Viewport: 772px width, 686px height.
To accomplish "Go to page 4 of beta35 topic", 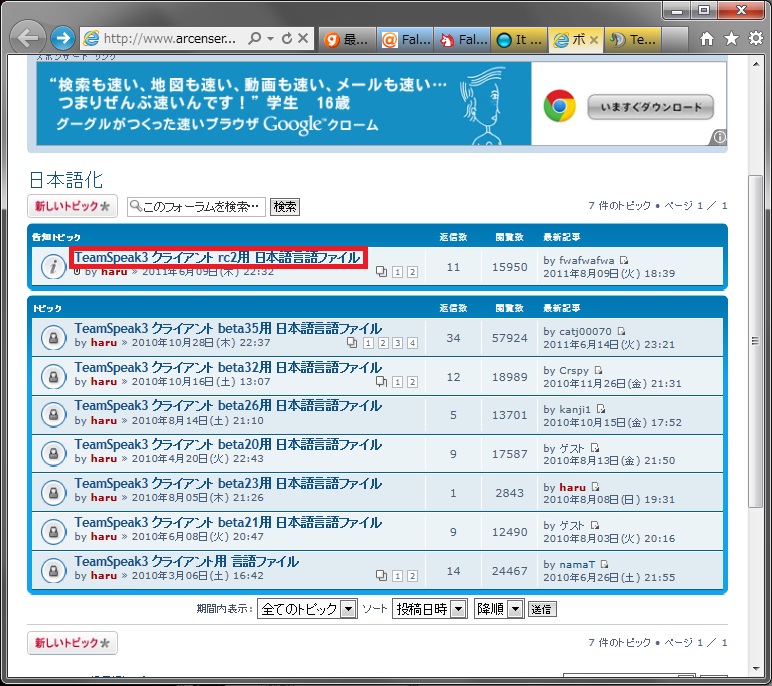I will click(413, 343).
